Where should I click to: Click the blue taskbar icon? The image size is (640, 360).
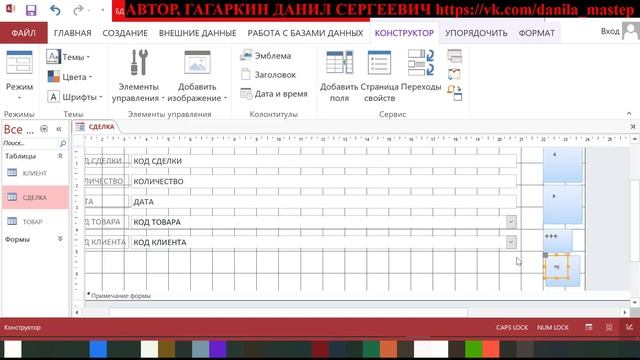point(98,349)
